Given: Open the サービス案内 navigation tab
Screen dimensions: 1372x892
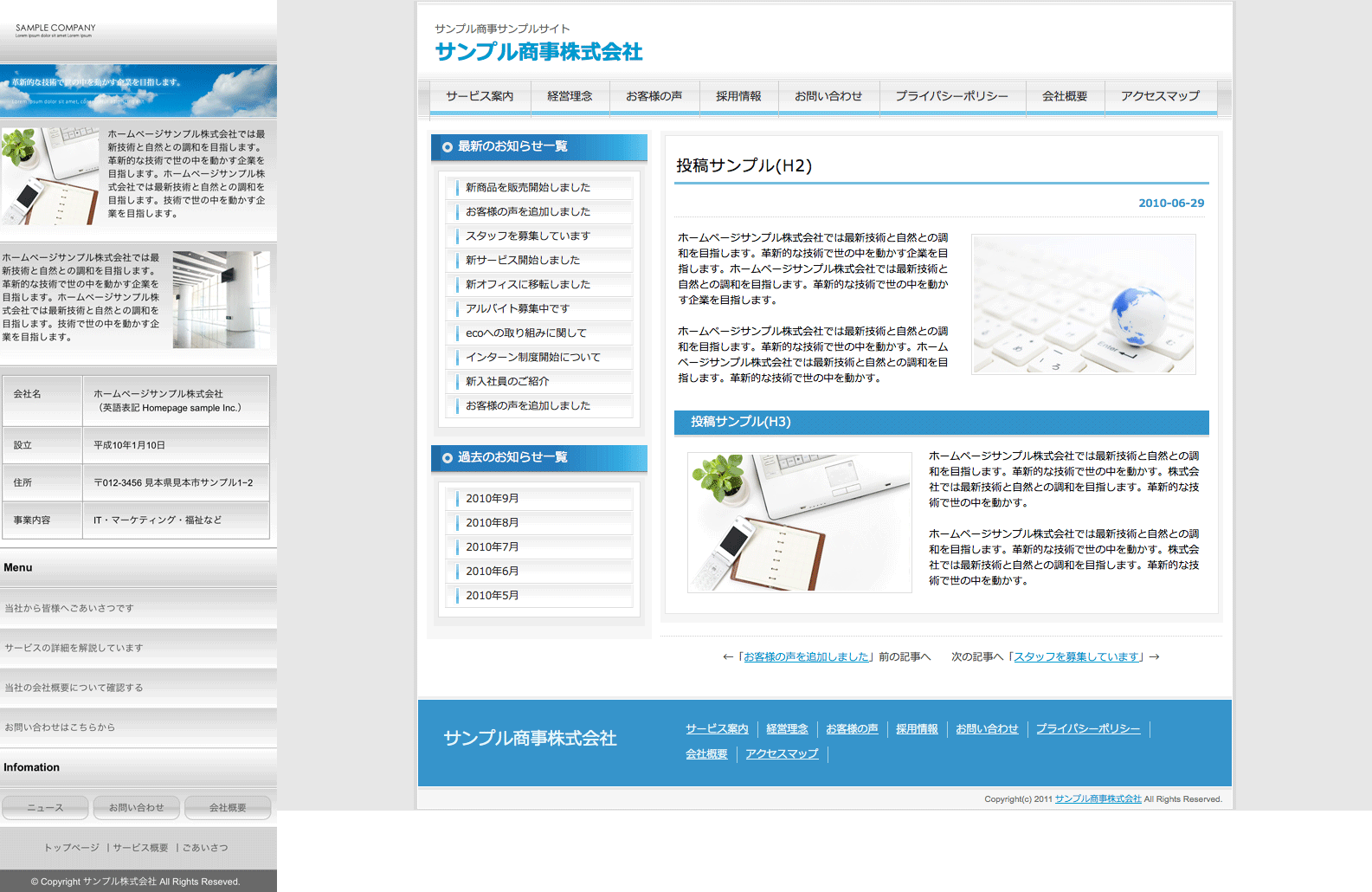Looking at the screenshot, I should [480, 96].
